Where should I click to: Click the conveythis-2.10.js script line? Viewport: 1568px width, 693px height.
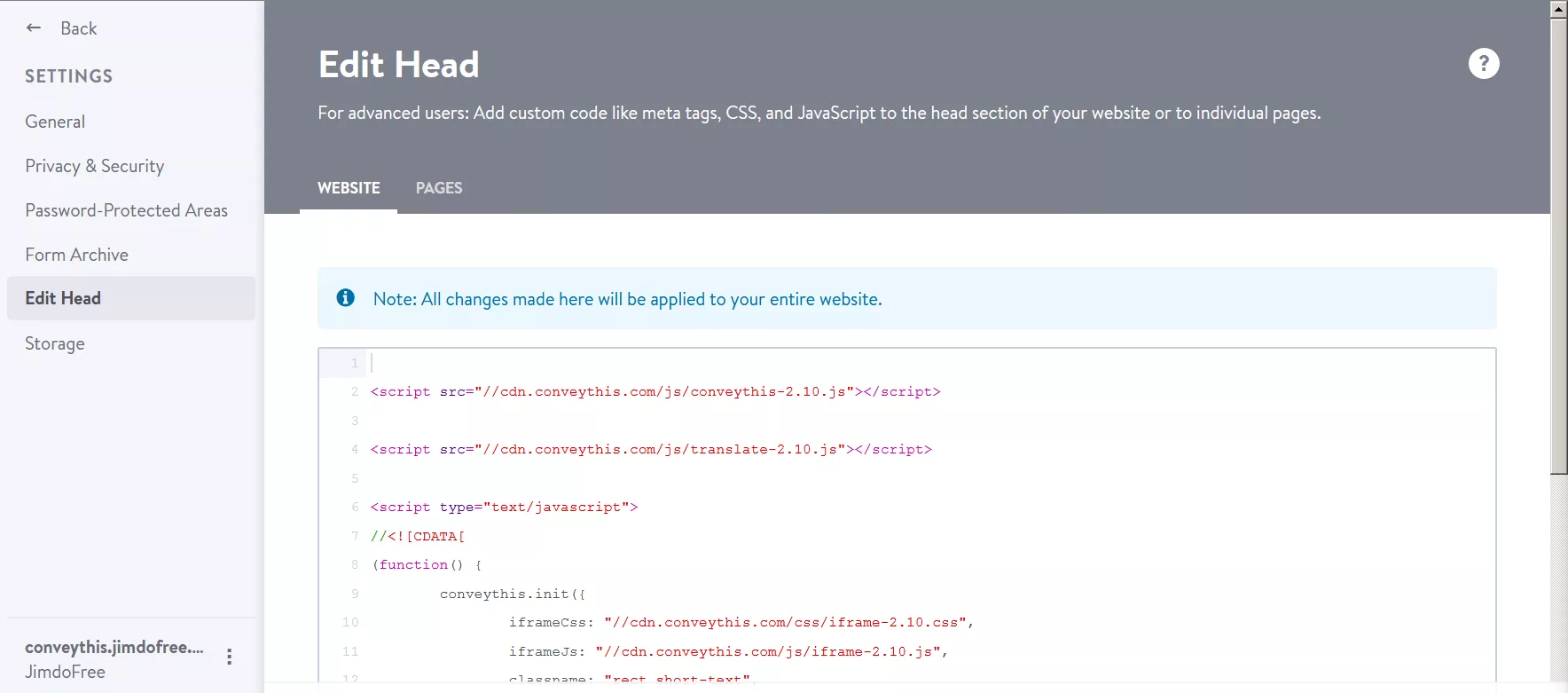pyautogui.click(x=655, y=391)
